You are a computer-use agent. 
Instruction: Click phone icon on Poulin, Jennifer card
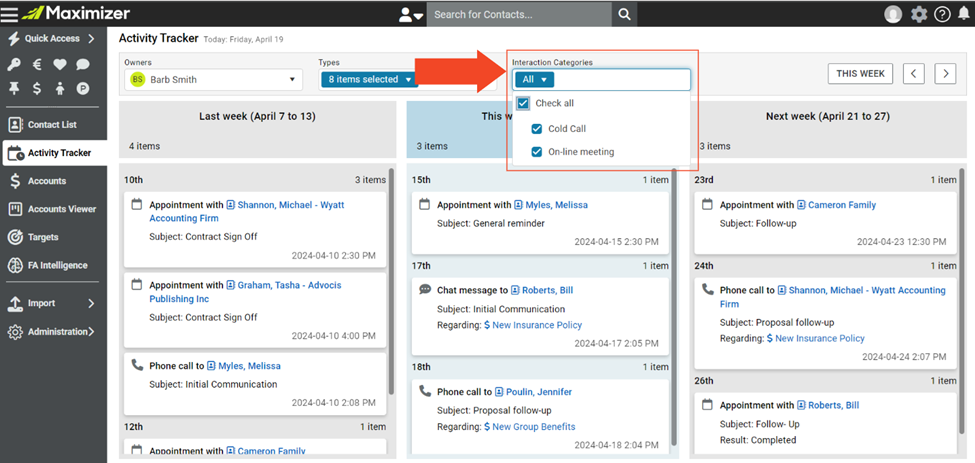[x=425, y=391]
